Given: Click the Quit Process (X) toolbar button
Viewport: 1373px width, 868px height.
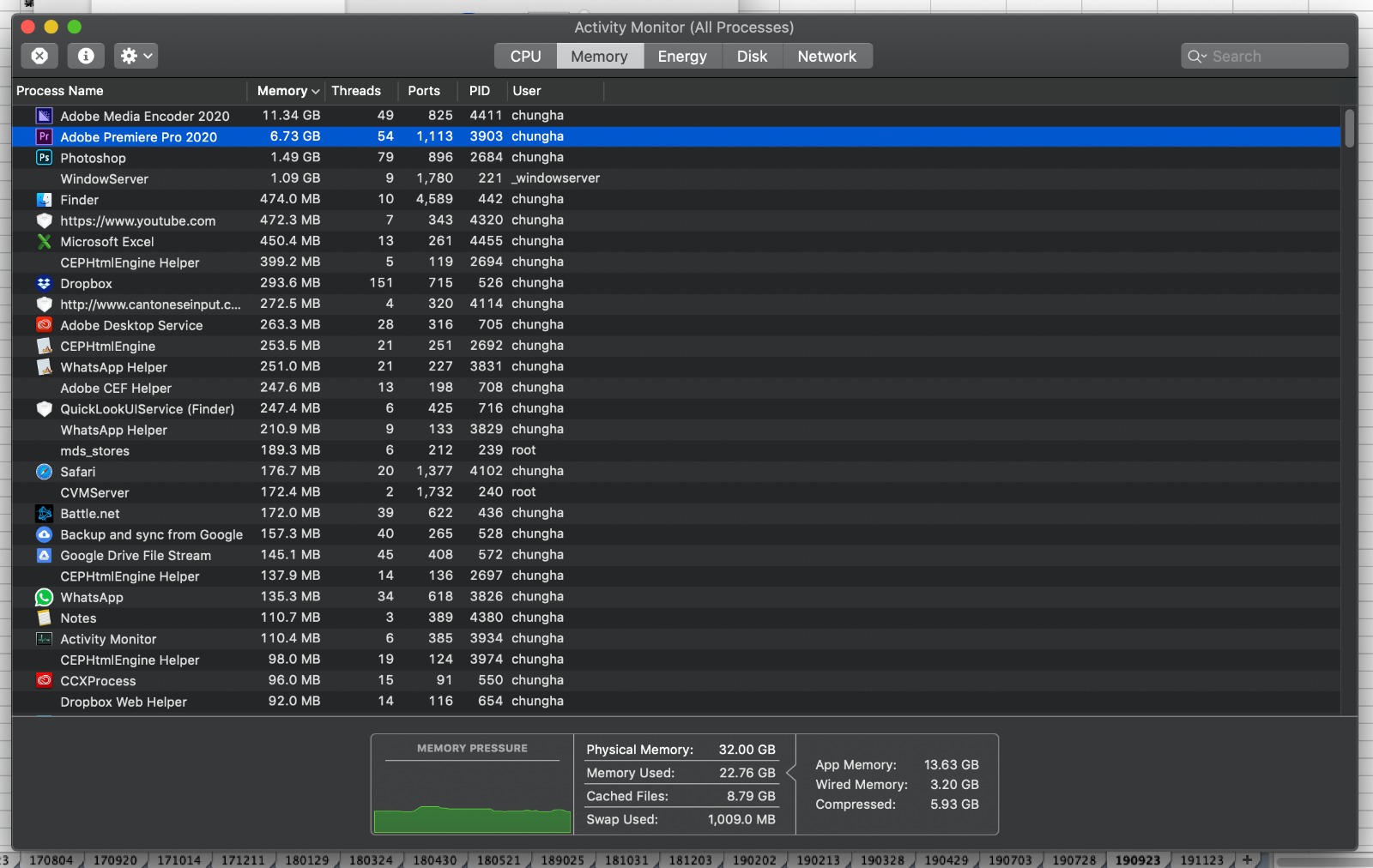Looking at the screenshot, I should tap(39, 56).
